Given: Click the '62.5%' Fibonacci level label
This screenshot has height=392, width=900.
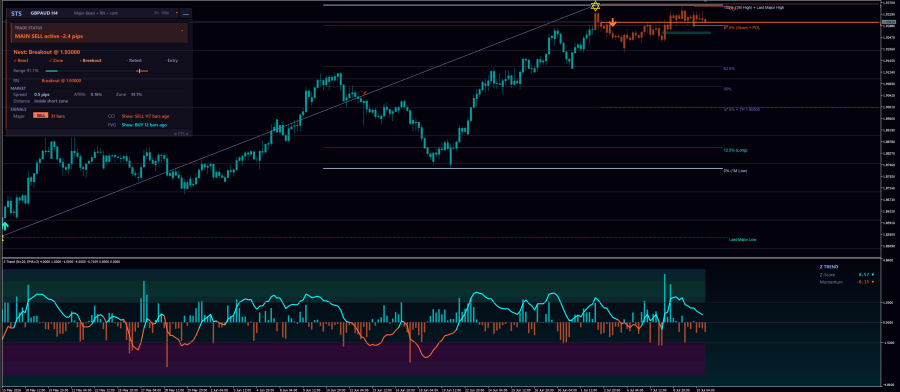Looking at the screenshot, I should (729, 68).
